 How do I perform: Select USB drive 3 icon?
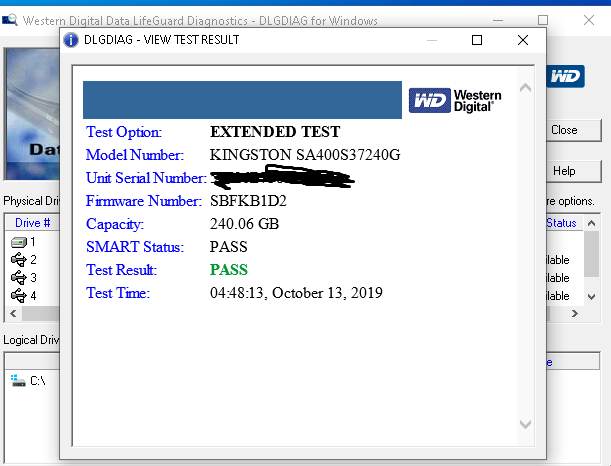(18, 278)
